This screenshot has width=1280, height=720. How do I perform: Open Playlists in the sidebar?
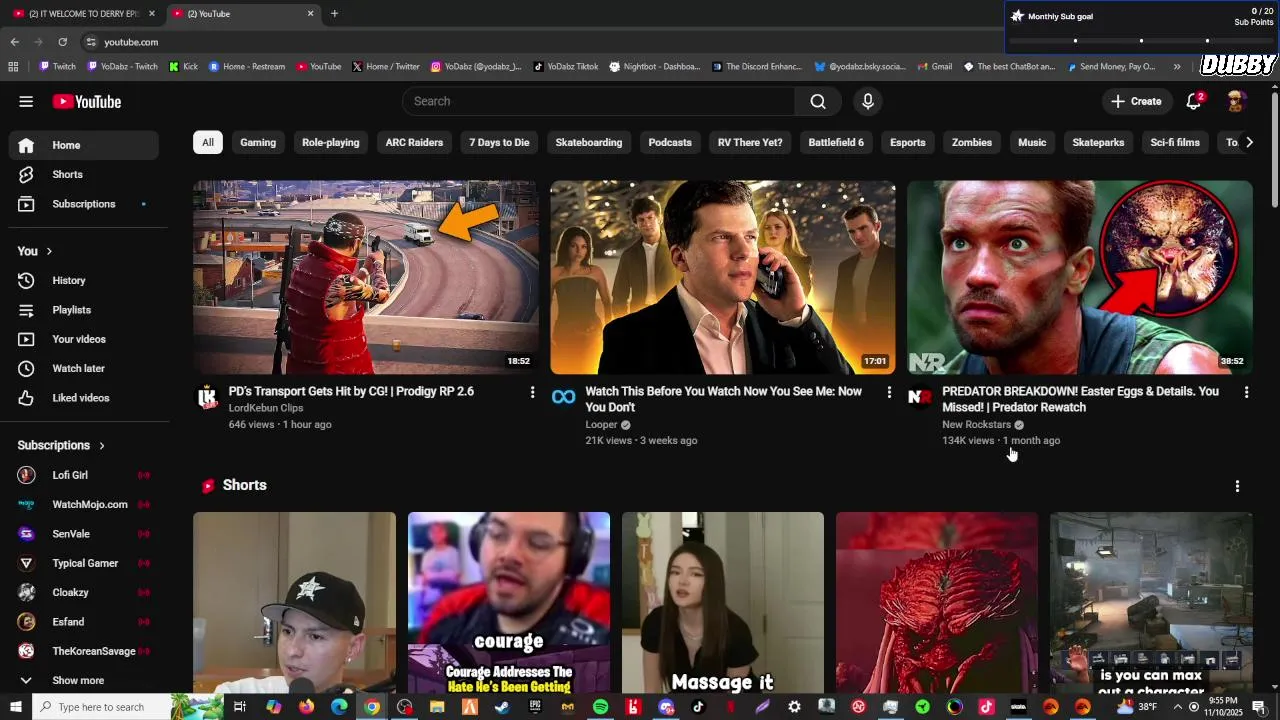click(x=84, y=310)
